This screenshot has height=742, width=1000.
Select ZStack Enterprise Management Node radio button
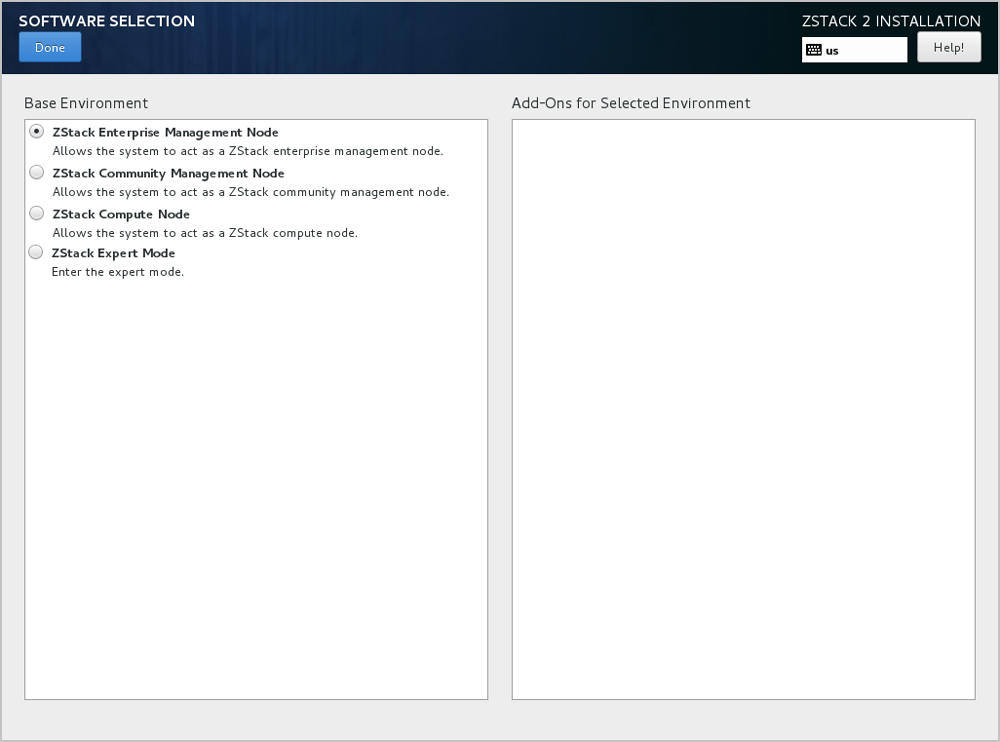click(37, 131)
